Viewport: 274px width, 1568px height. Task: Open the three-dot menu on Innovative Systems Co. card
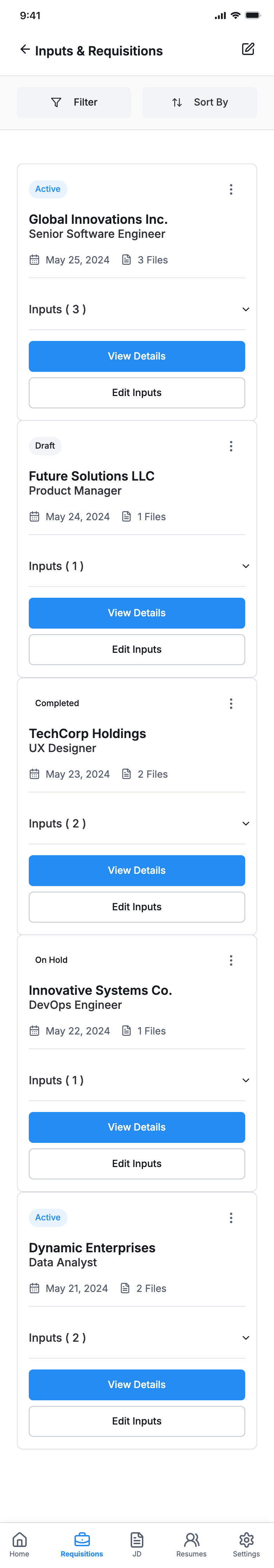[231, 960]
